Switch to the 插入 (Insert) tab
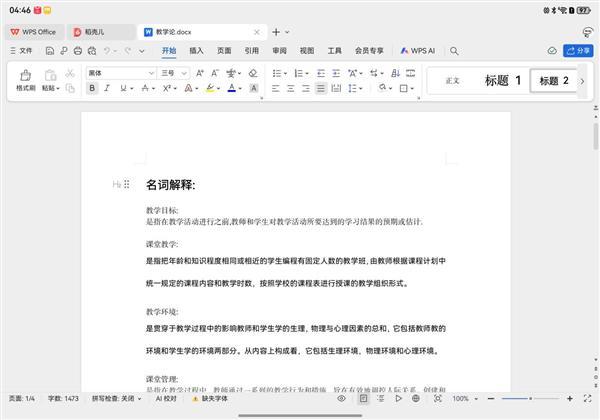 [x=196, y=50]
